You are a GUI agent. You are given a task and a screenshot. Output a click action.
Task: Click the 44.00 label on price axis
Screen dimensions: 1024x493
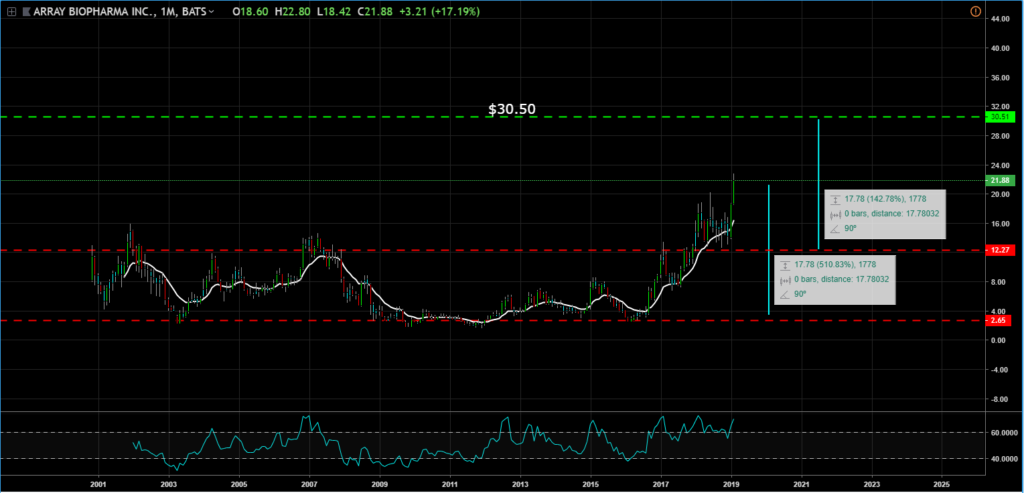1000,19
